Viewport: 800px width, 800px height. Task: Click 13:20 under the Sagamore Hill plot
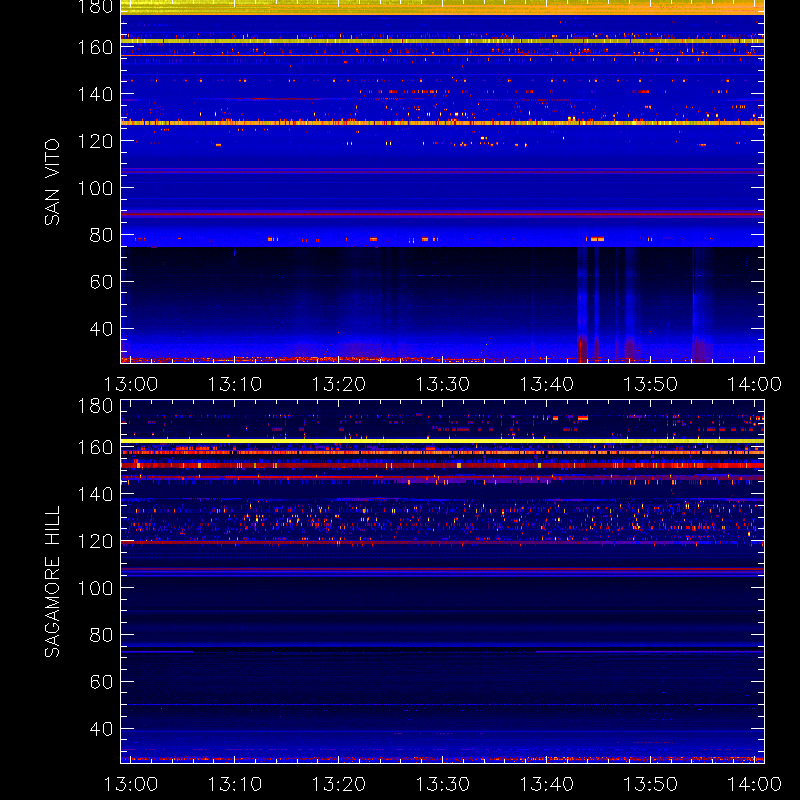point(339,784)
